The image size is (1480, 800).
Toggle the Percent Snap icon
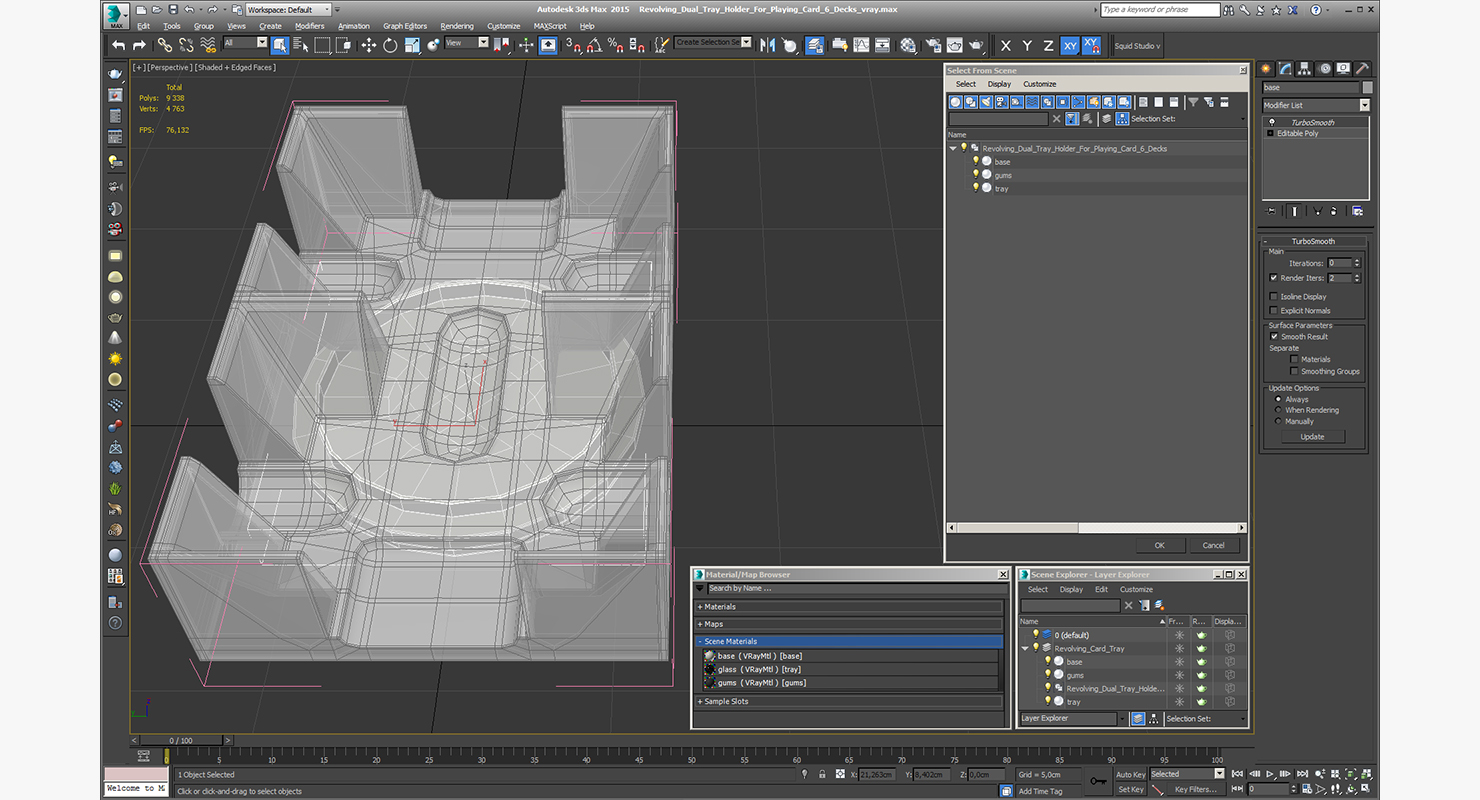pyautogui.click(x=616, y=45)
